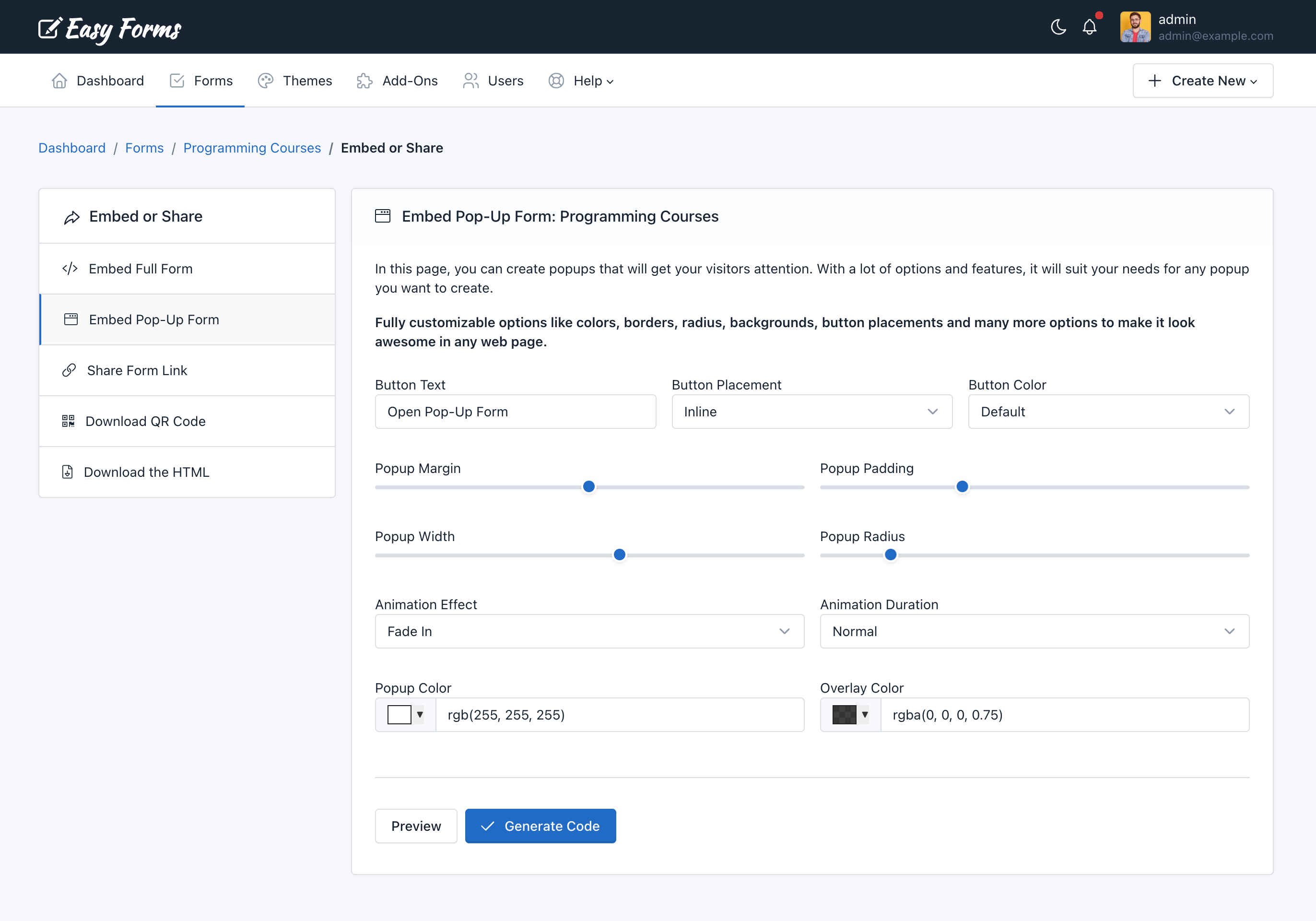Click the Download HTML file icon

point(68,472)
